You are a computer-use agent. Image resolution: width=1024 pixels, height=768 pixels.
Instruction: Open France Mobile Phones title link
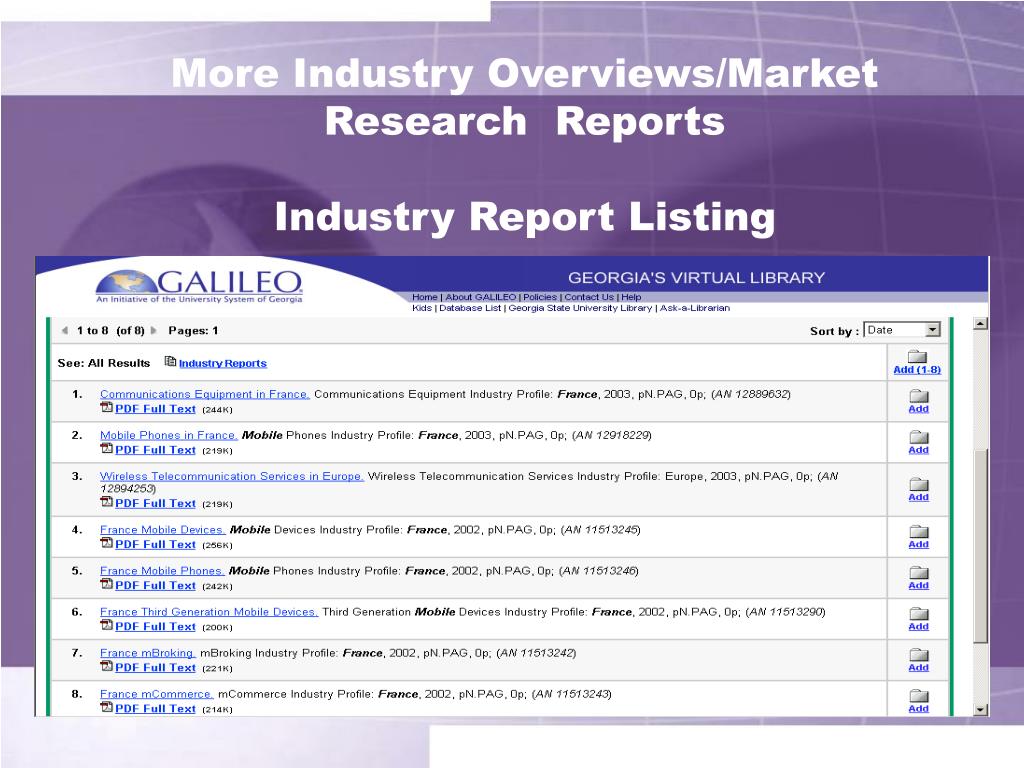(x=162, y=571)
